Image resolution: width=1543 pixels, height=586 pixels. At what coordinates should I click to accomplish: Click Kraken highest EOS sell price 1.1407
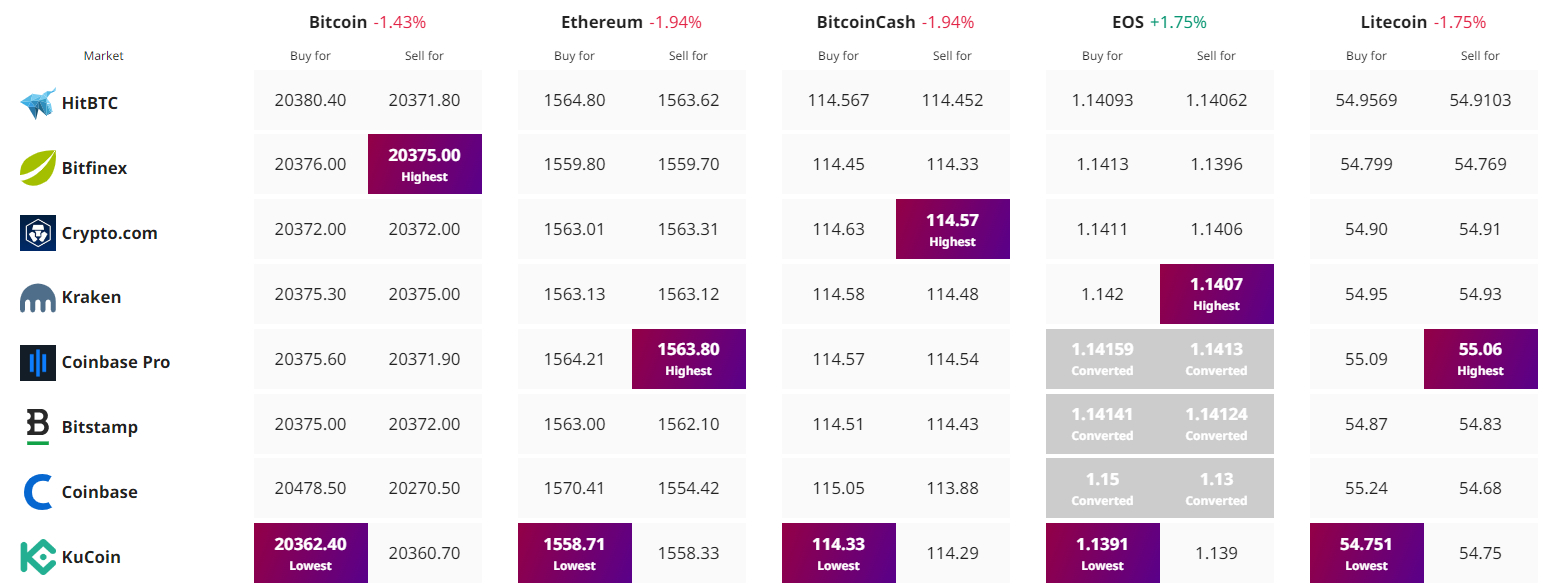coord(1217,294)
